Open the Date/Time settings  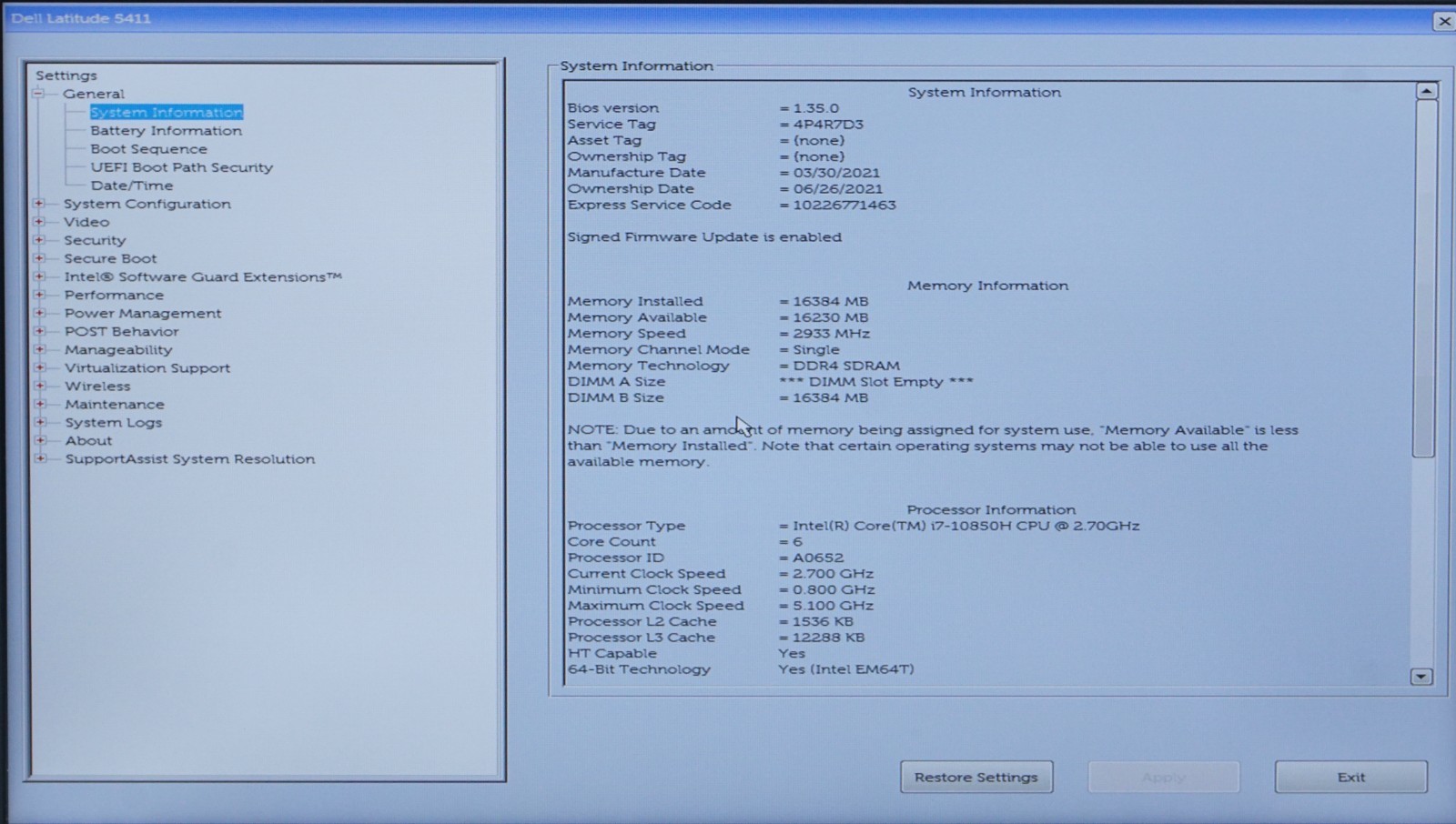point(132,186)
